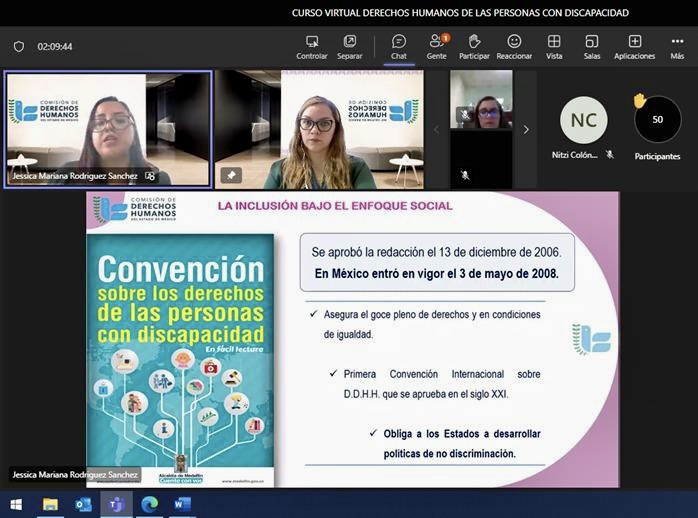The image size is (698, 518).
Task: Click the Participantes overflow circle showing 50
Action: [657, 120]
